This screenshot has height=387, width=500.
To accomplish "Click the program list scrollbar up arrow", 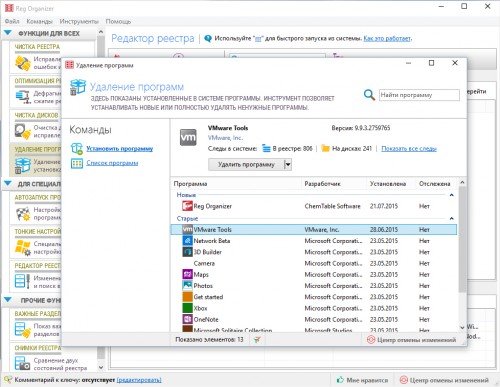I will tap(462, 182).
